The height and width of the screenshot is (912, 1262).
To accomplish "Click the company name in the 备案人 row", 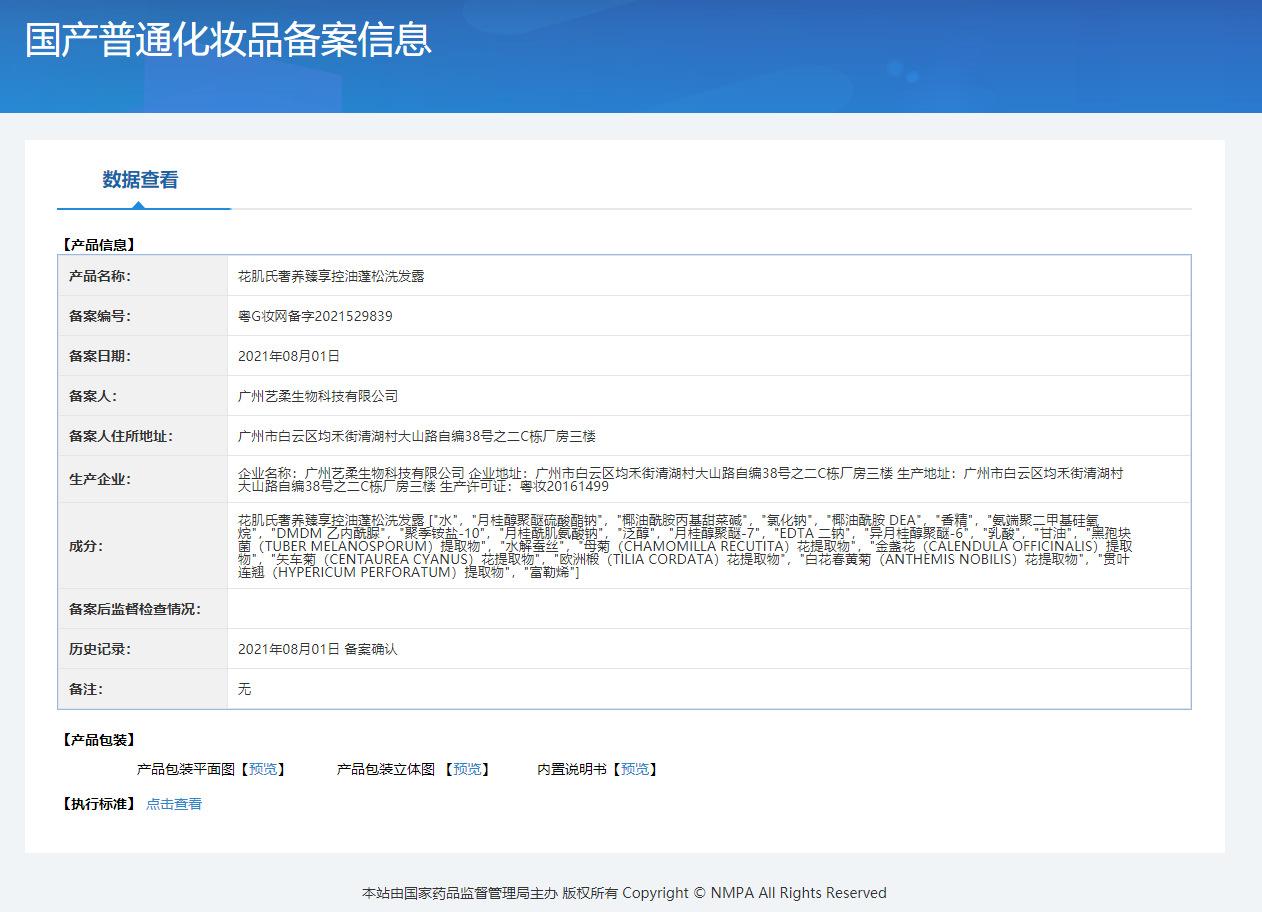I will tap(318, 396).
